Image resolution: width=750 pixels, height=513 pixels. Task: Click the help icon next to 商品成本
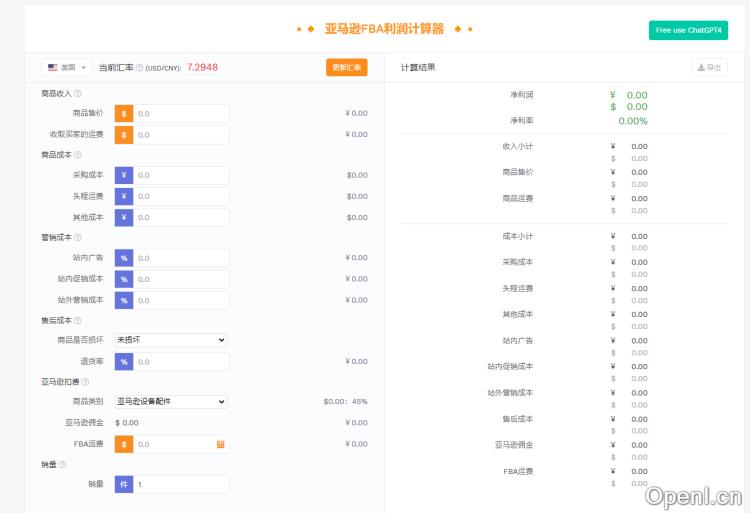77,155
